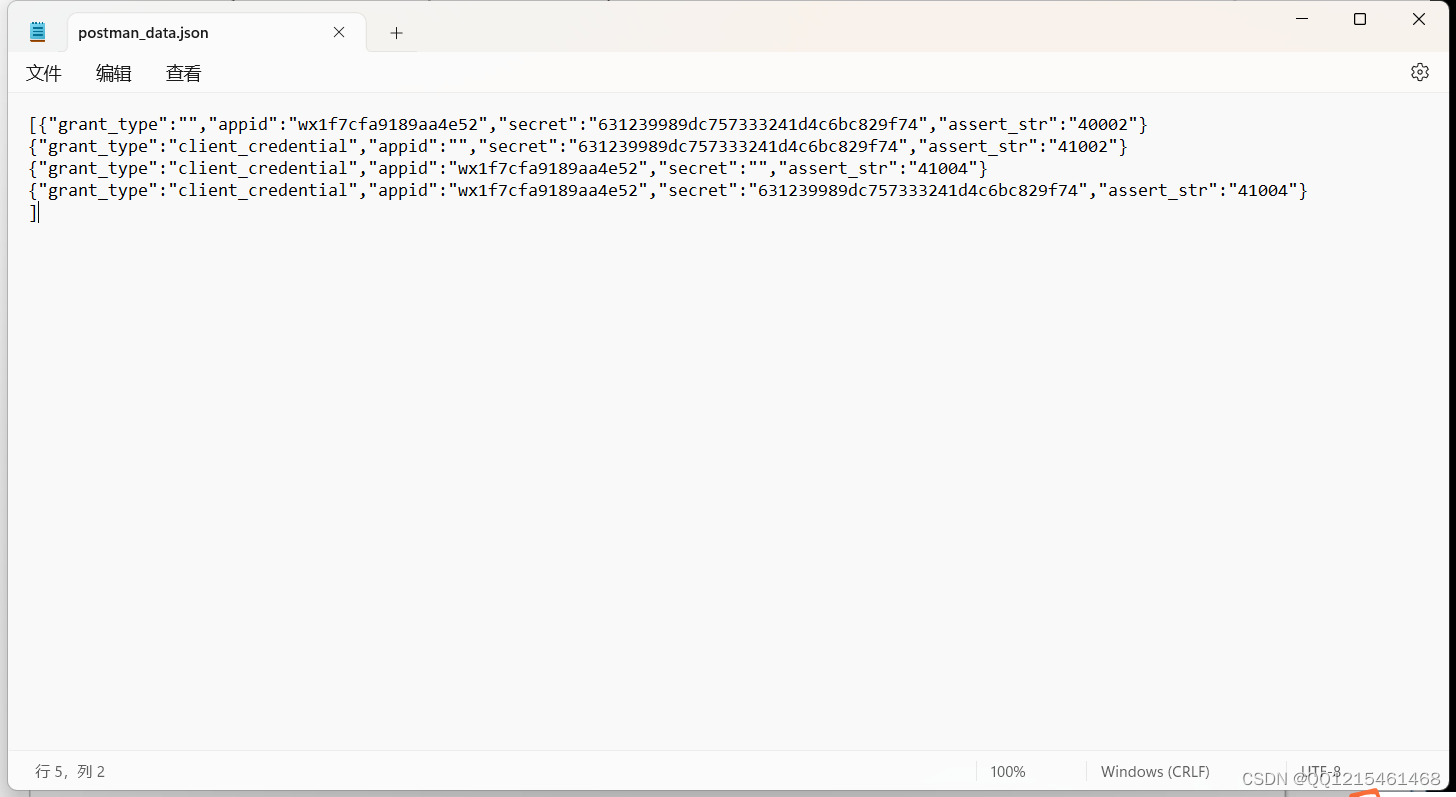This screenshot has width=1456, height=797.
Task: Click the Notepad app icon in title bar
Action: click(x=38, y=32)
